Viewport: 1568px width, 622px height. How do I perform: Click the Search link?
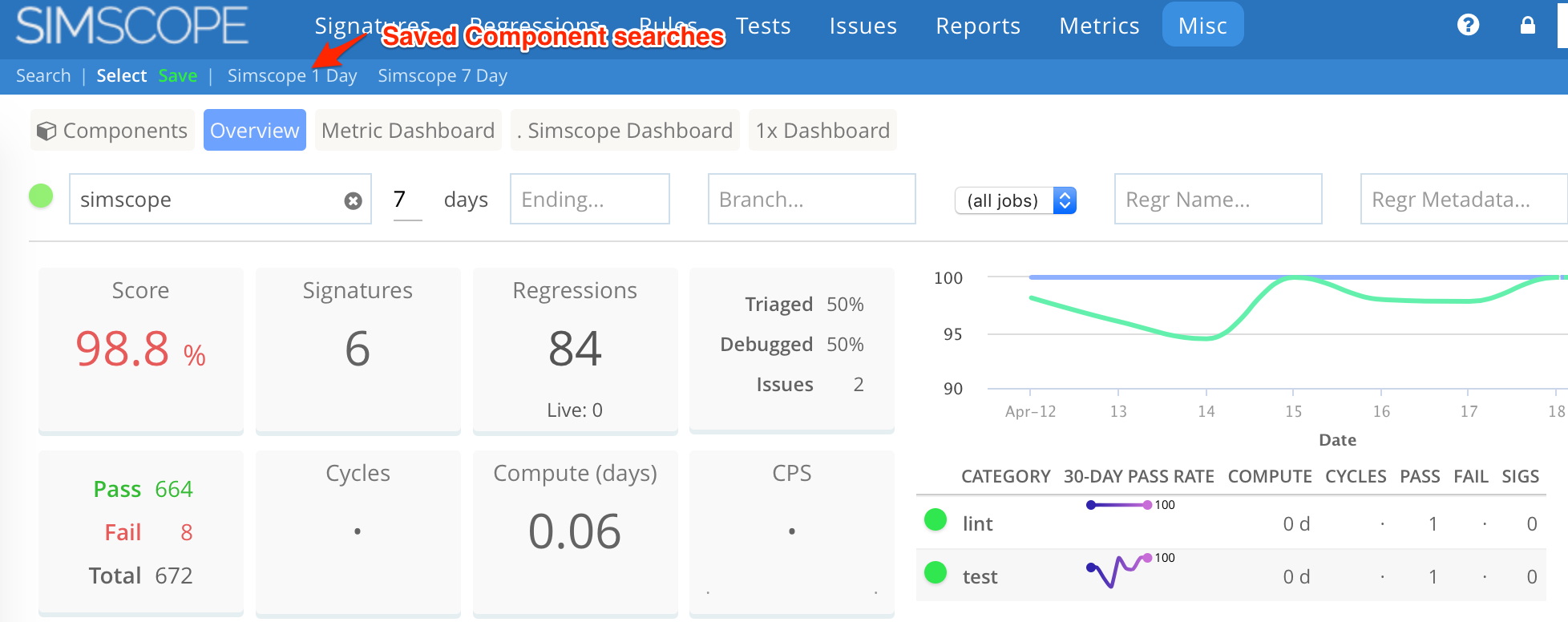43,75
